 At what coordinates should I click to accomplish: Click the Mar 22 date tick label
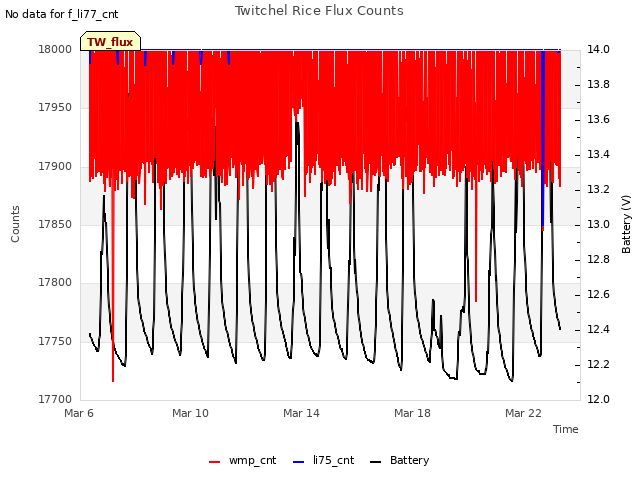pos(523,413)
